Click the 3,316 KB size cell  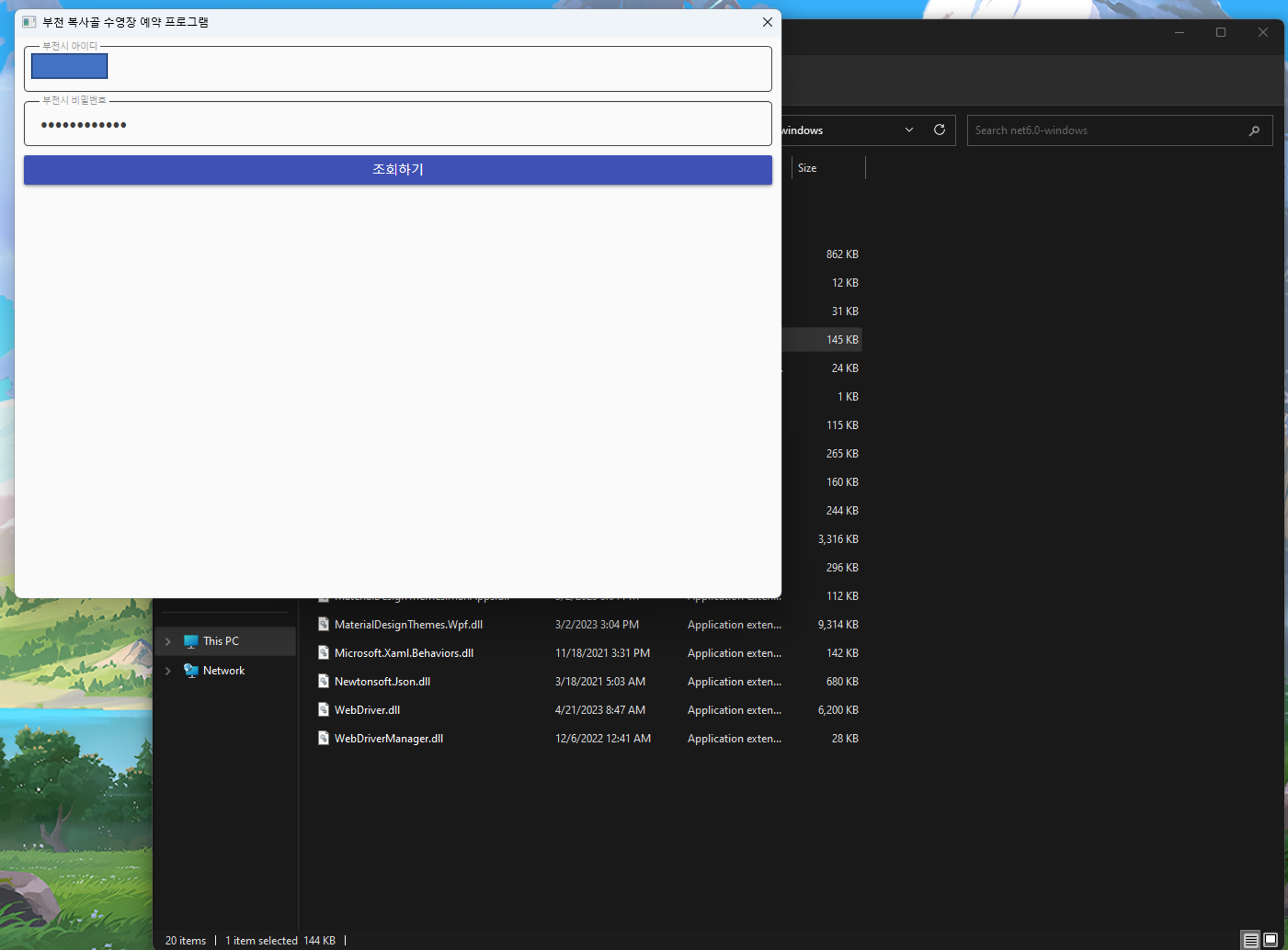838,539
